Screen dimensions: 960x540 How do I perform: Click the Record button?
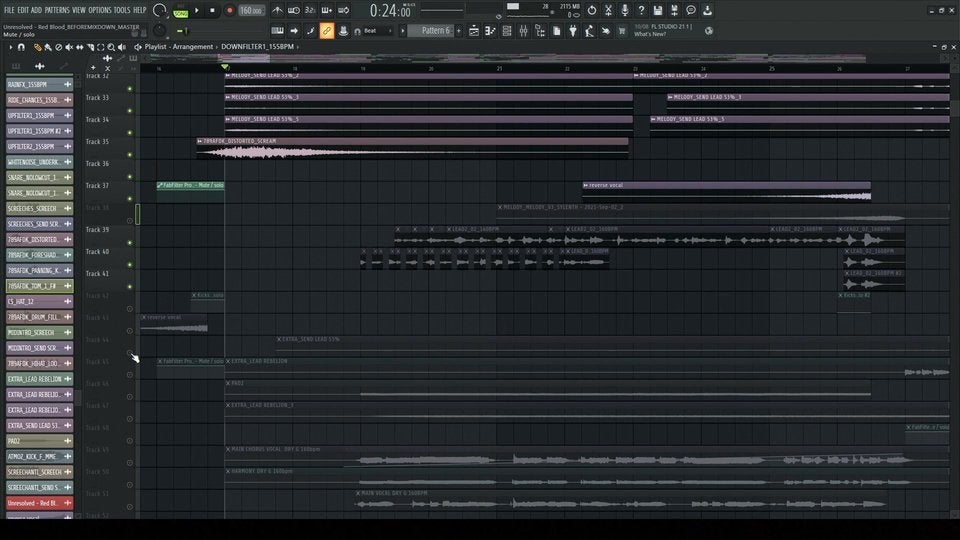coord(230,10)
